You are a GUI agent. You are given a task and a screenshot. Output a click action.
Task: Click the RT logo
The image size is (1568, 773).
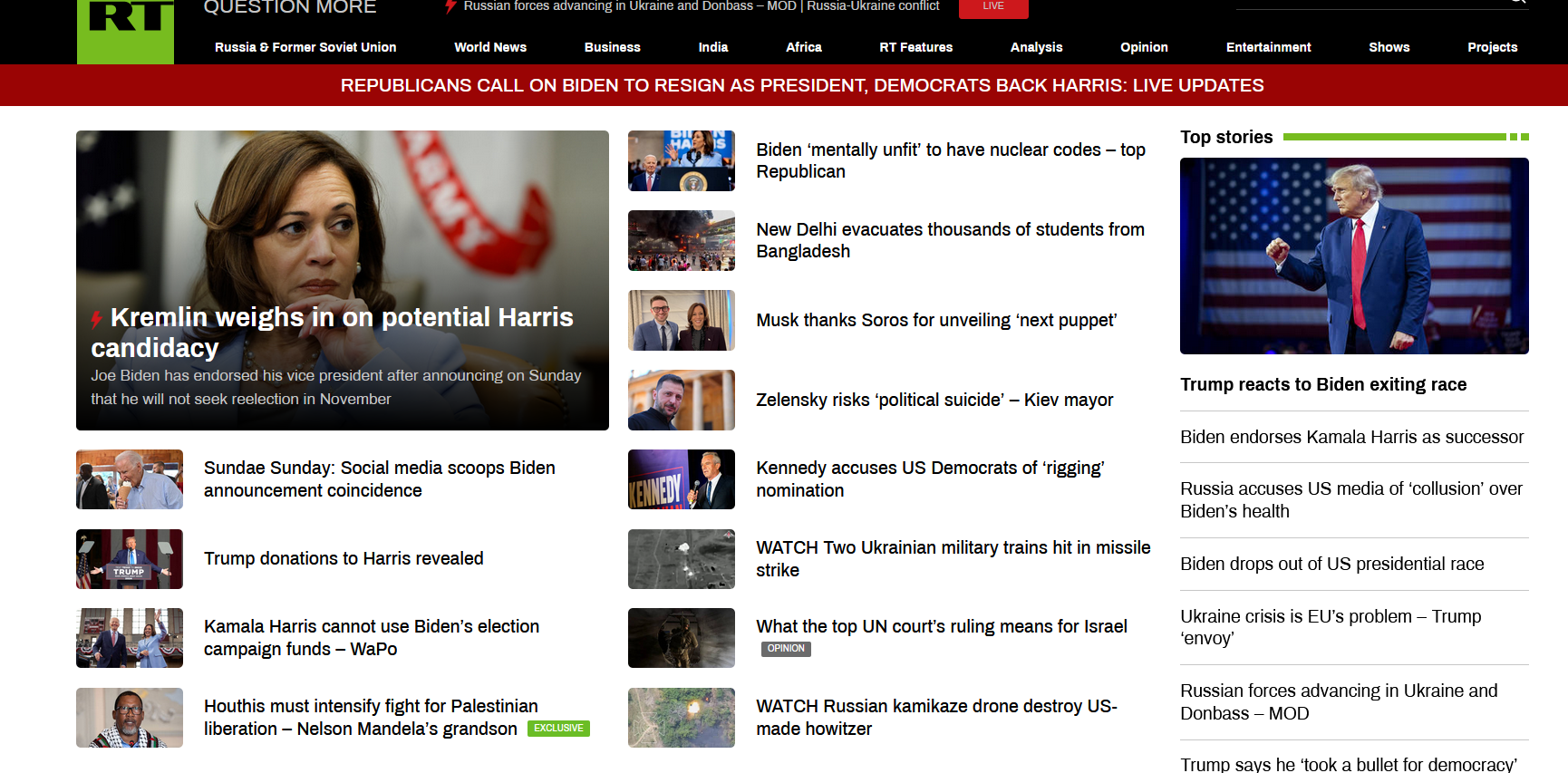coord(125,32)
